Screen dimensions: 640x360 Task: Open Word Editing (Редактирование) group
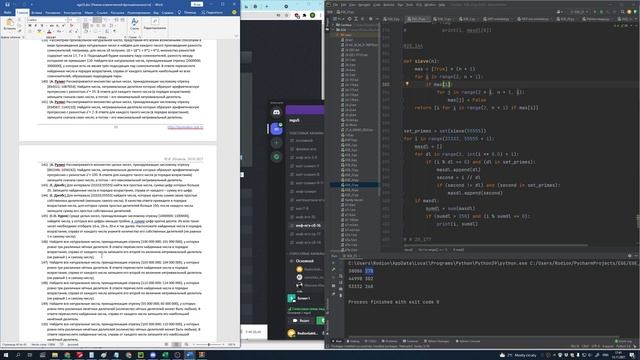(x=155, y=24)
